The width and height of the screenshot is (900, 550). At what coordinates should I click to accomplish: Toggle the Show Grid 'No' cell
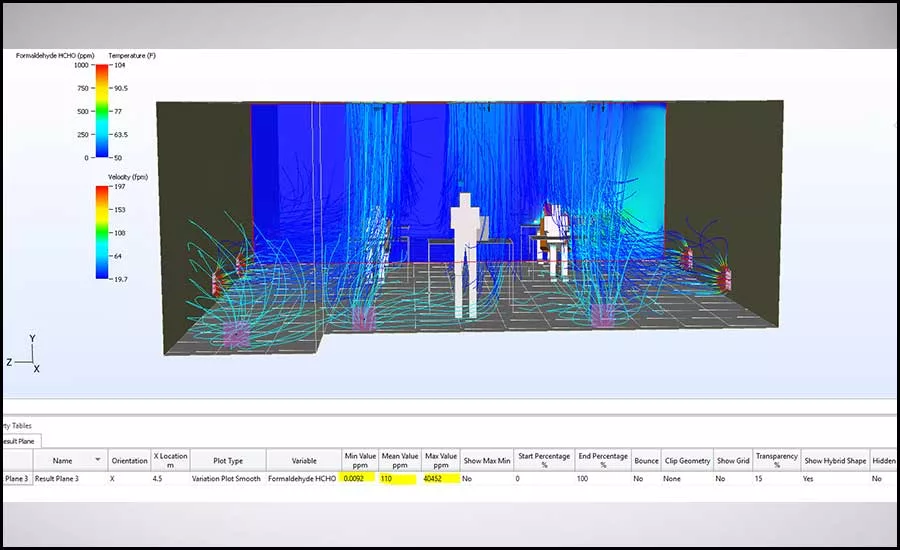pyautogui.click(x=733, y=478)
